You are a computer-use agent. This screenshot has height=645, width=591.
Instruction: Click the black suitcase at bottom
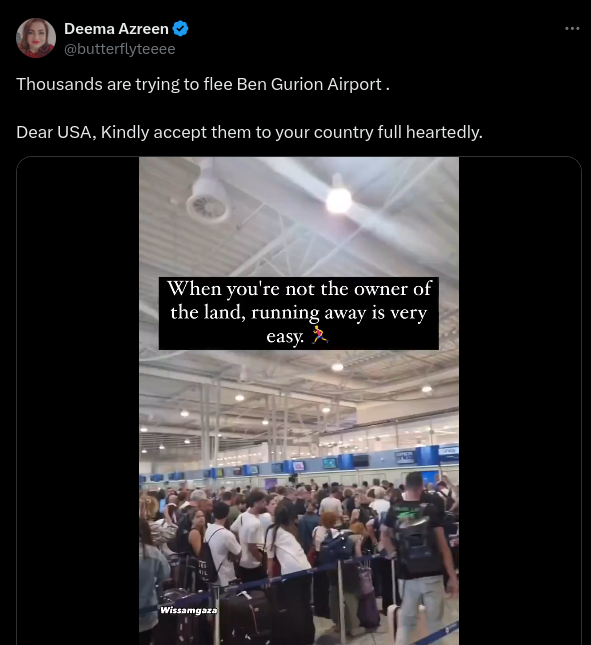point(246,617)
